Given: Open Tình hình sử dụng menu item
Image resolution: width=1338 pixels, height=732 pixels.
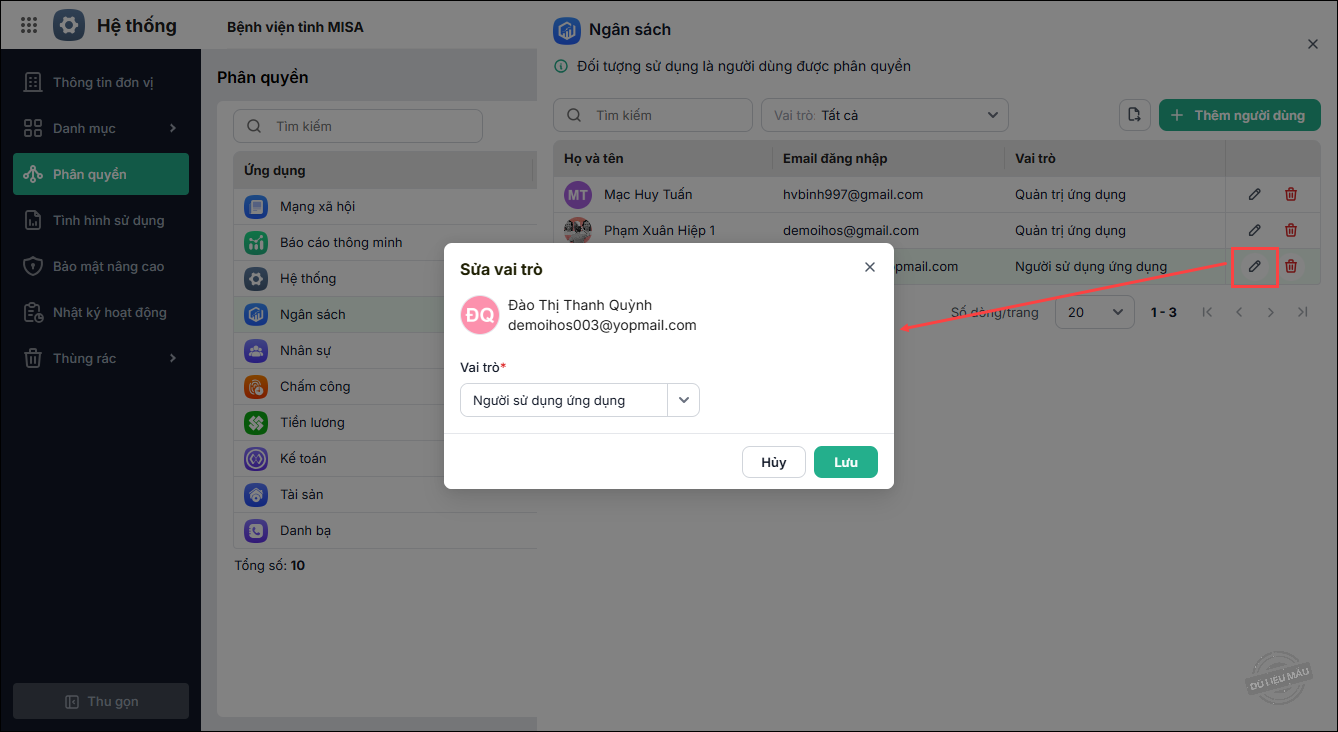Looking at the screenshot, I should pyautogui.click(x=108, y=220).
